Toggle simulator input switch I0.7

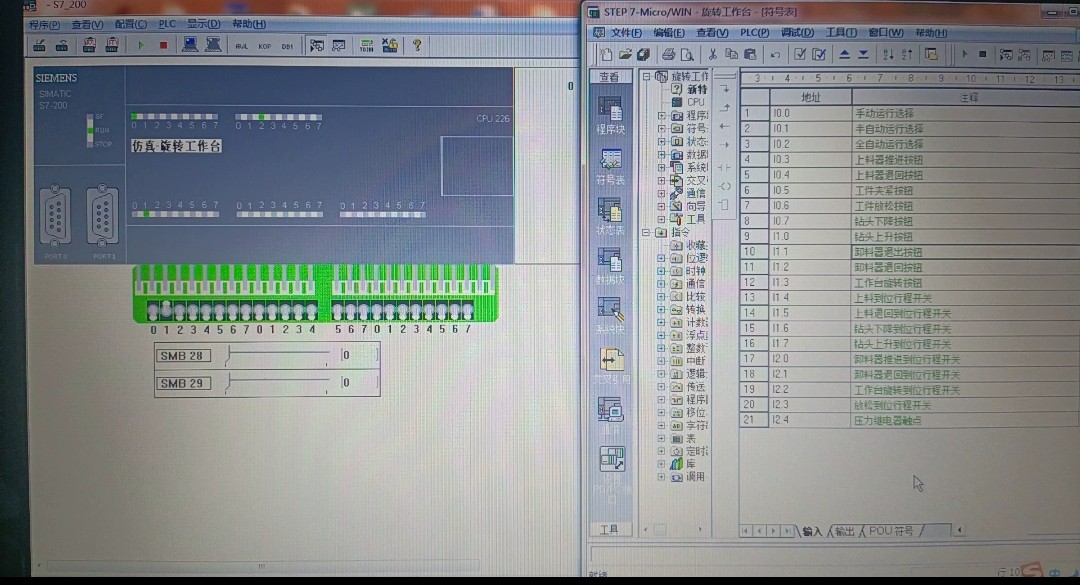coord(246,311)
